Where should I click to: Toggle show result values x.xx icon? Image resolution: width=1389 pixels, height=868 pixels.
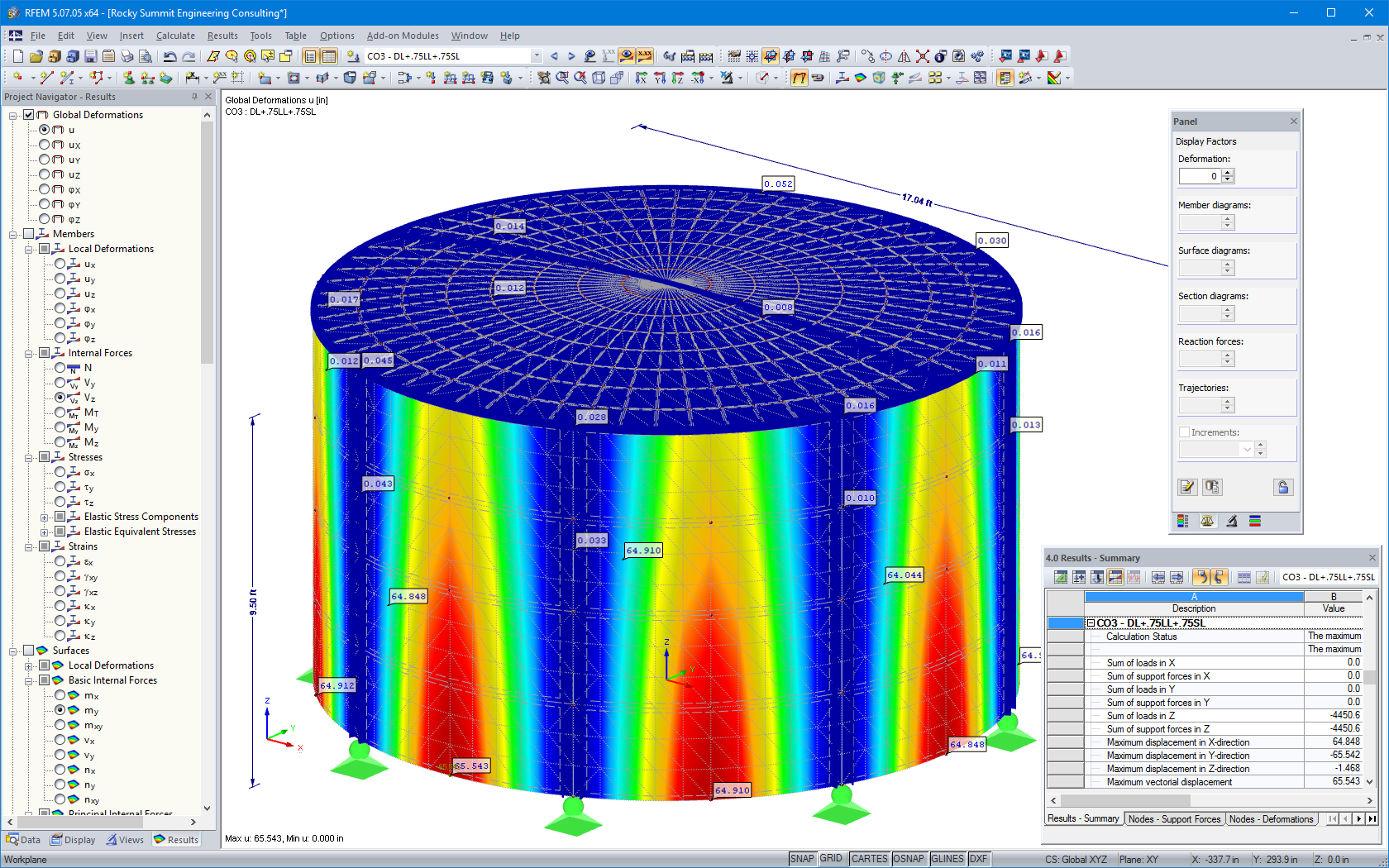[x=645, y=56]
